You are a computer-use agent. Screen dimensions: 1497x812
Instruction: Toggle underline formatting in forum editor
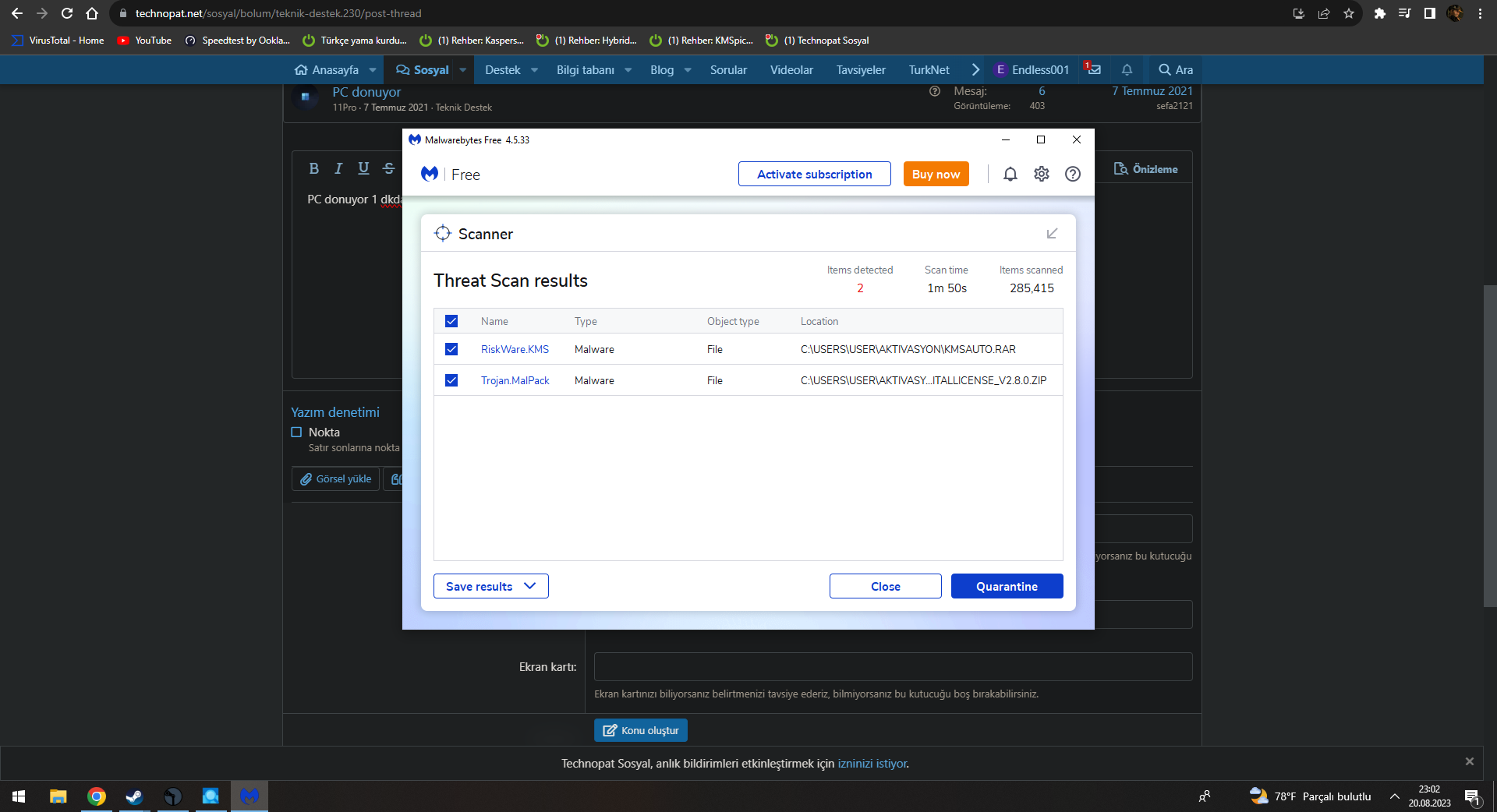(x=363, y=168)
